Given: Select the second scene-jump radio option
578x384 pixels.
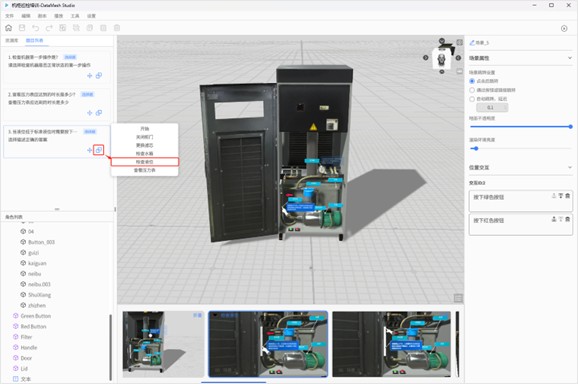Looking at the screenshot, I should click(x=472, y=90).
